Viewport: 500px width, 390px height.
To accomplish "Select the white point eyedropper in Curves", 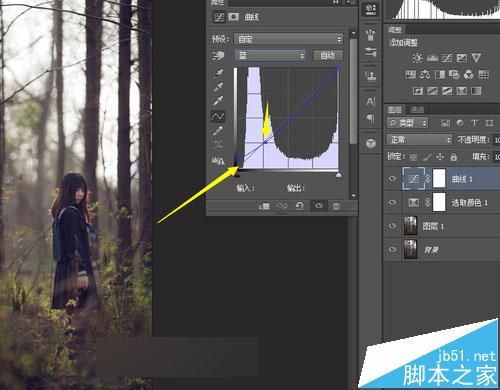I will 218,101.
